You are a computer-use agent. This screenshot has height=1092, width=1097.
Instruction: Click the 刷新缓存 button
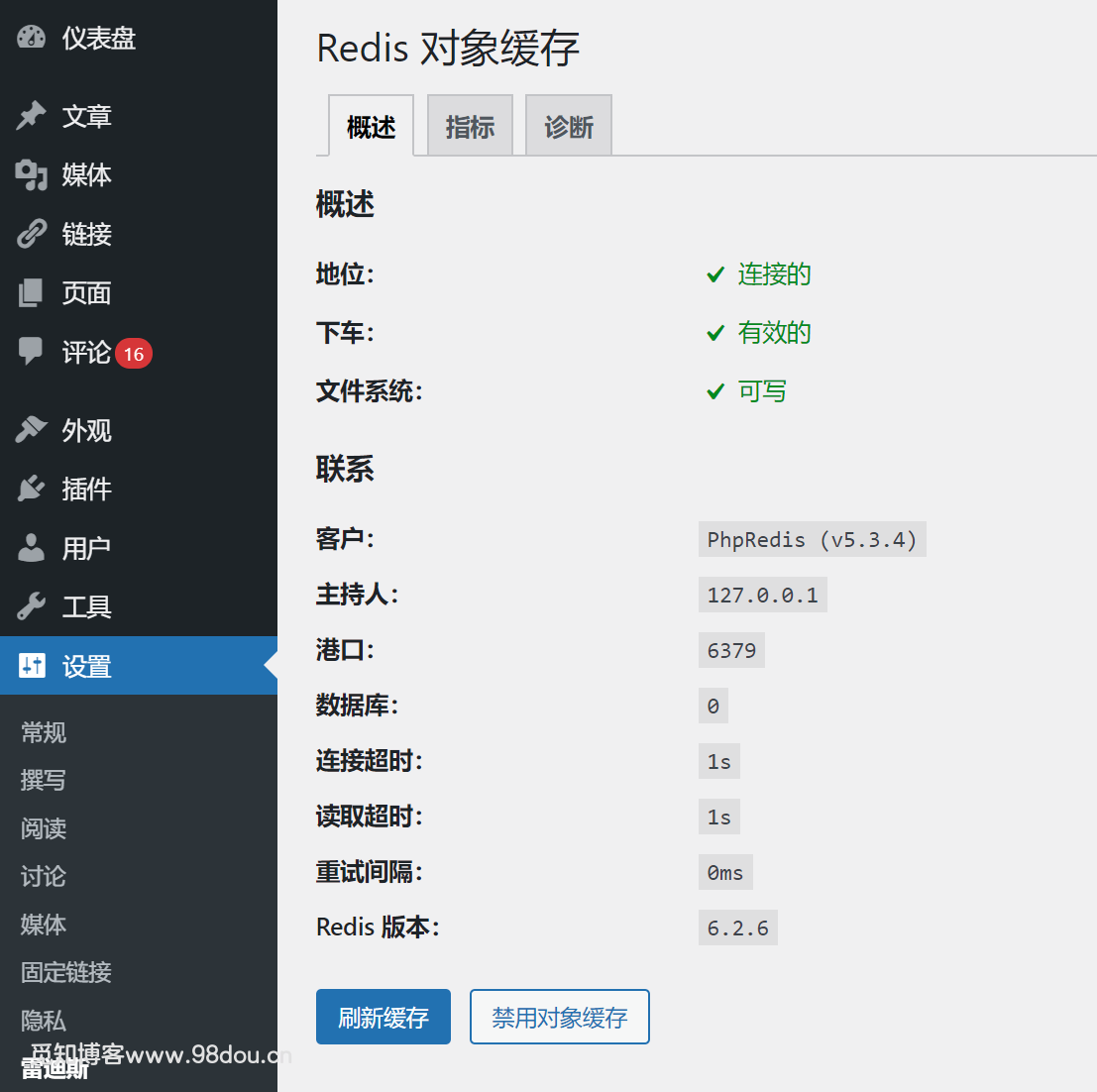[384, 1017]
